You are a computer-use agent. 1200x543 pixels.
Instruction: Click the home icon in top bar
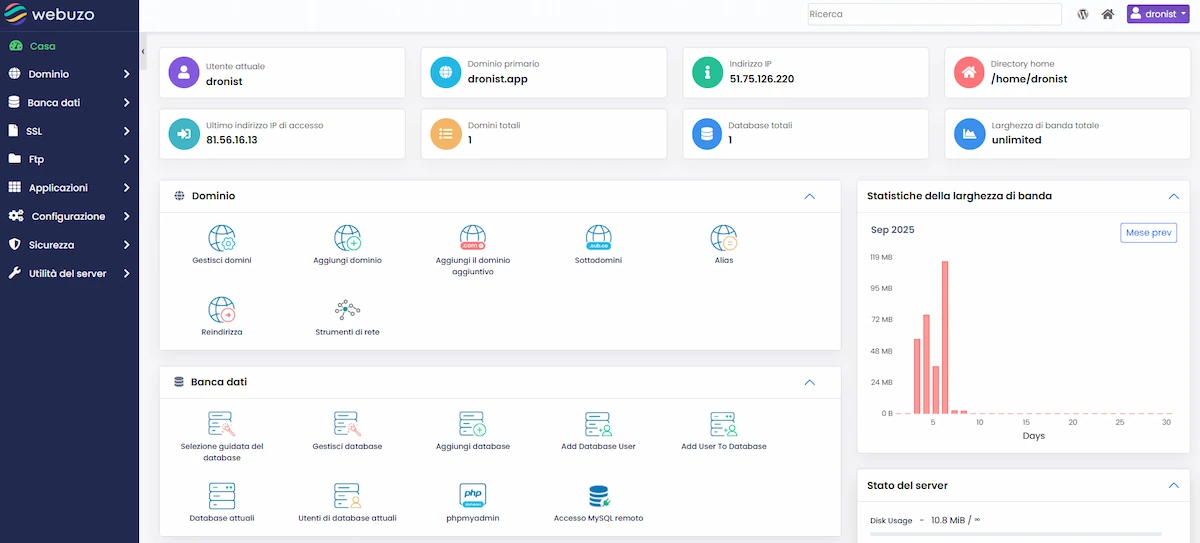[x=1107, y=14]
